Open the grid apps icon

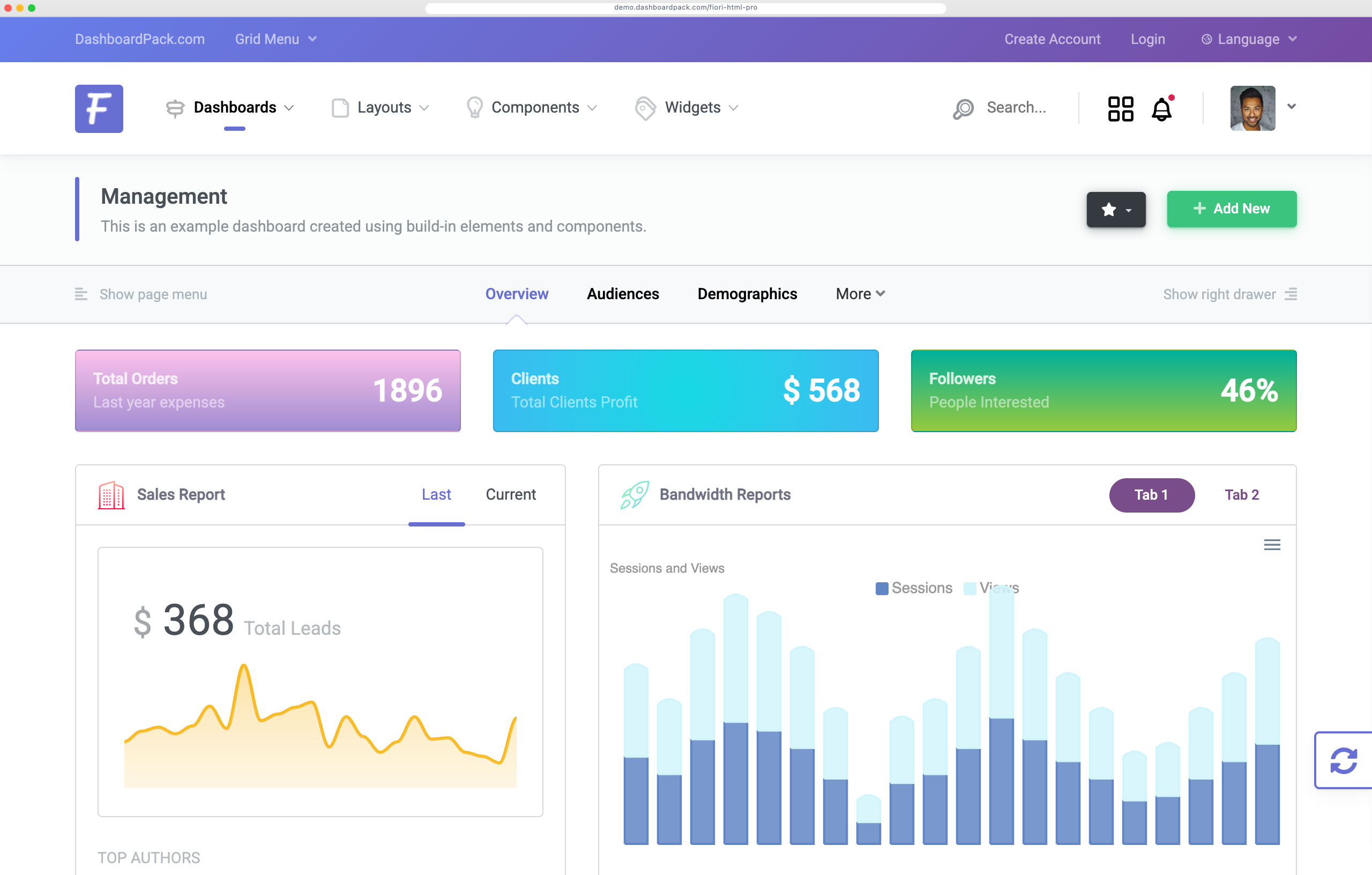click(1121, 108)
